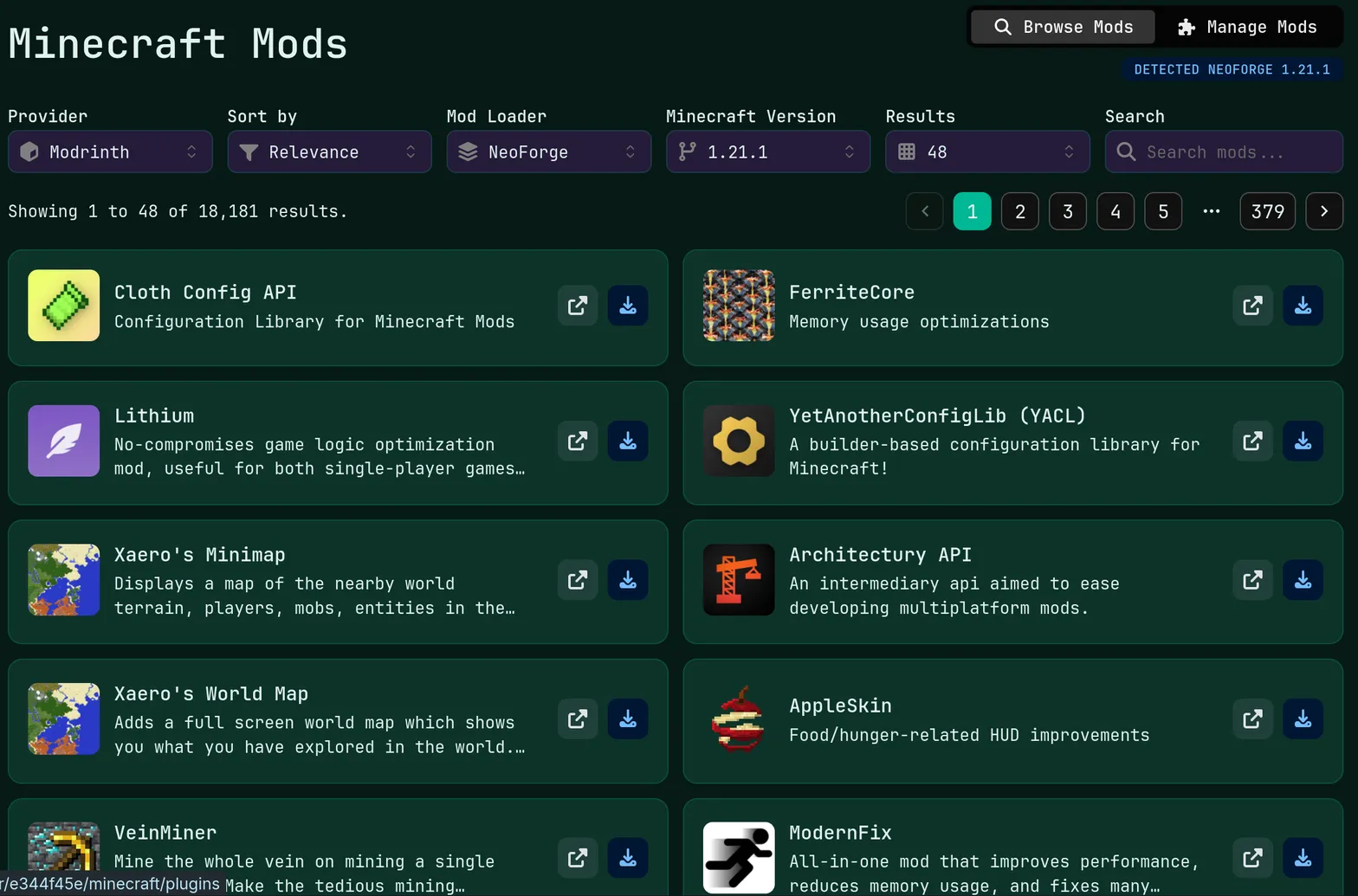Open FerriteCore page in new tab
The height and width of the screenshot is (896, 1358).
pos(1252,306)
